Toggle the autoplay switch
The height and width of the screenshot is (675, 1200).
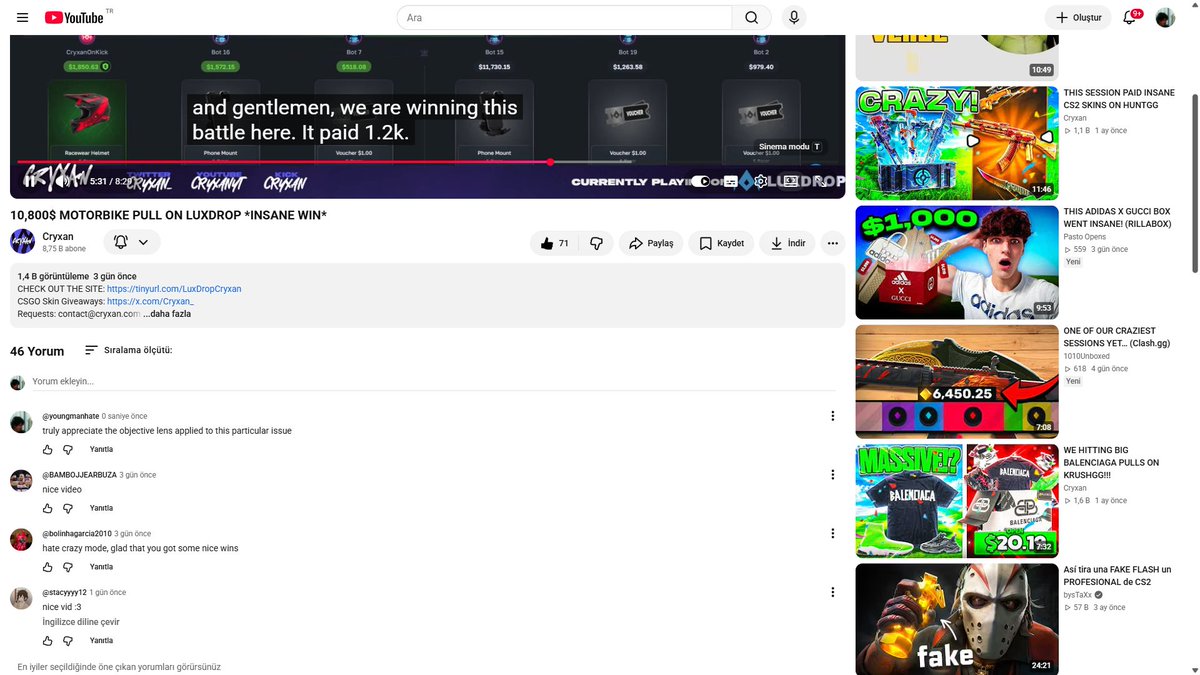click(702, 181)
